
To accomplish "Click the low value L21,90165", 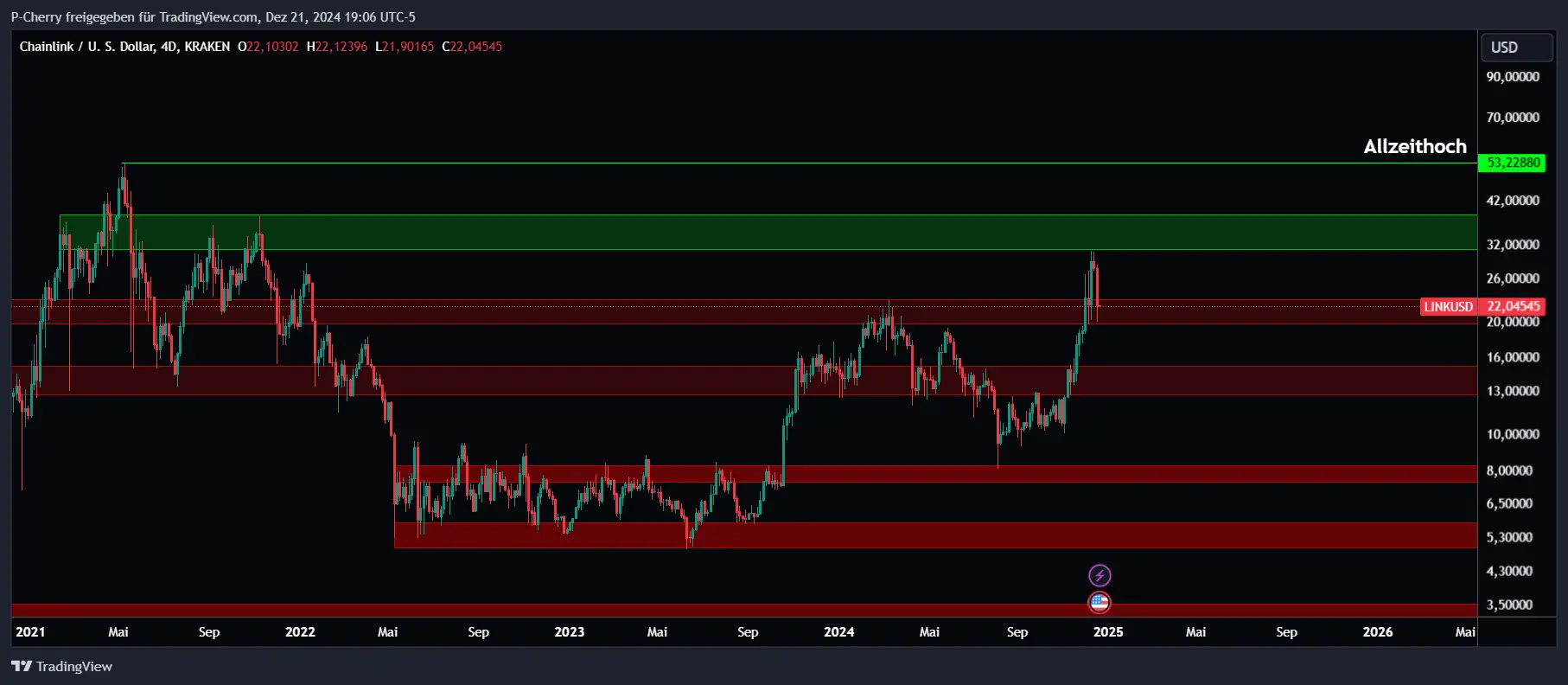I will pyautogui.click(x=405, y=47).
